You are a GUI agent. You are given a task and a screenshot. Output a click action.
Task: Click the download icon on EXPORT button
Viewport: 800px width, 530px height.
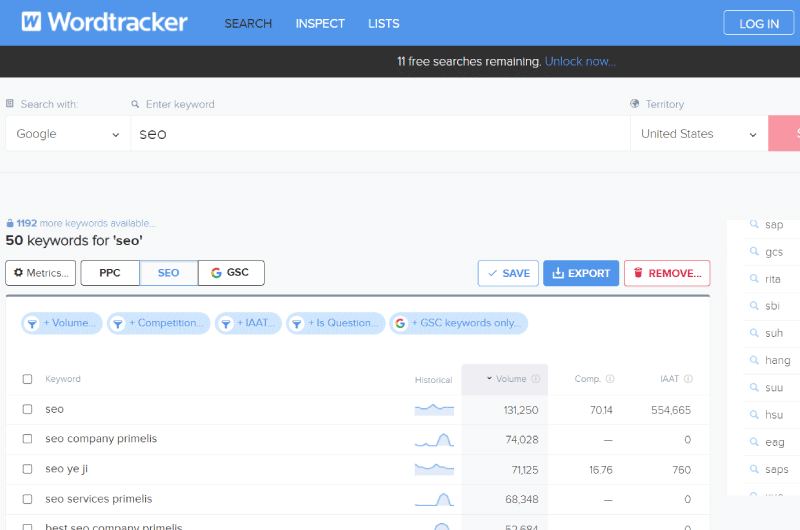click(x=558, y=273)
